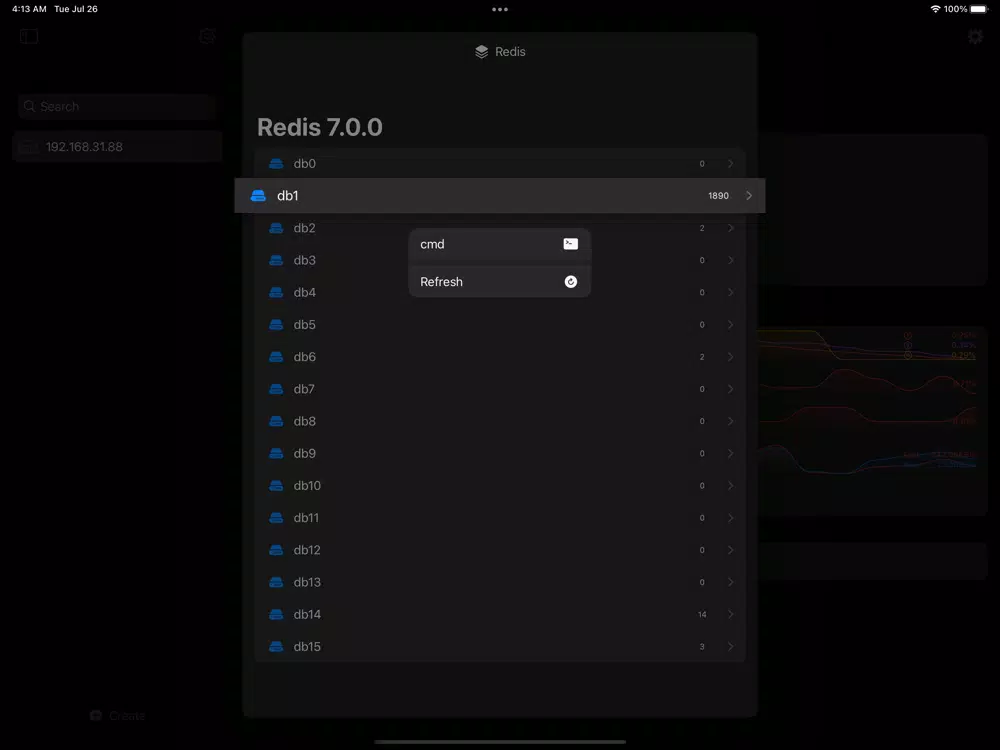Open db14 via its right chevron
1000x750 pixels.
[731, 615]
